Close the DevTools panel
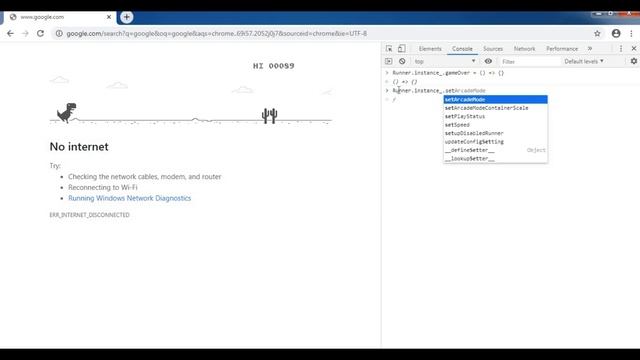The width and height of the screenshot is (640, 360). pos(634,49)
